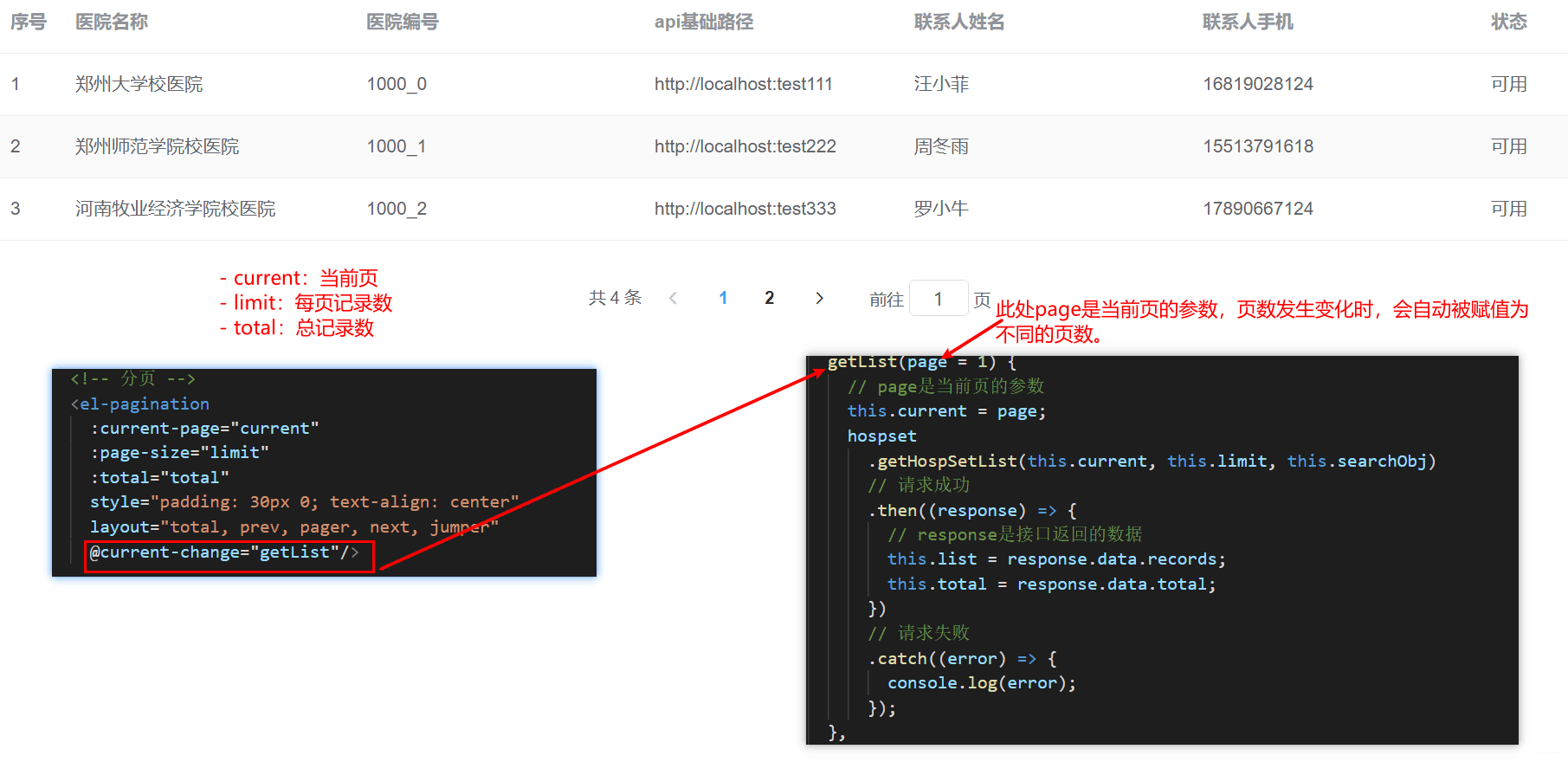Click the this.current = page; line

(946, 411)
